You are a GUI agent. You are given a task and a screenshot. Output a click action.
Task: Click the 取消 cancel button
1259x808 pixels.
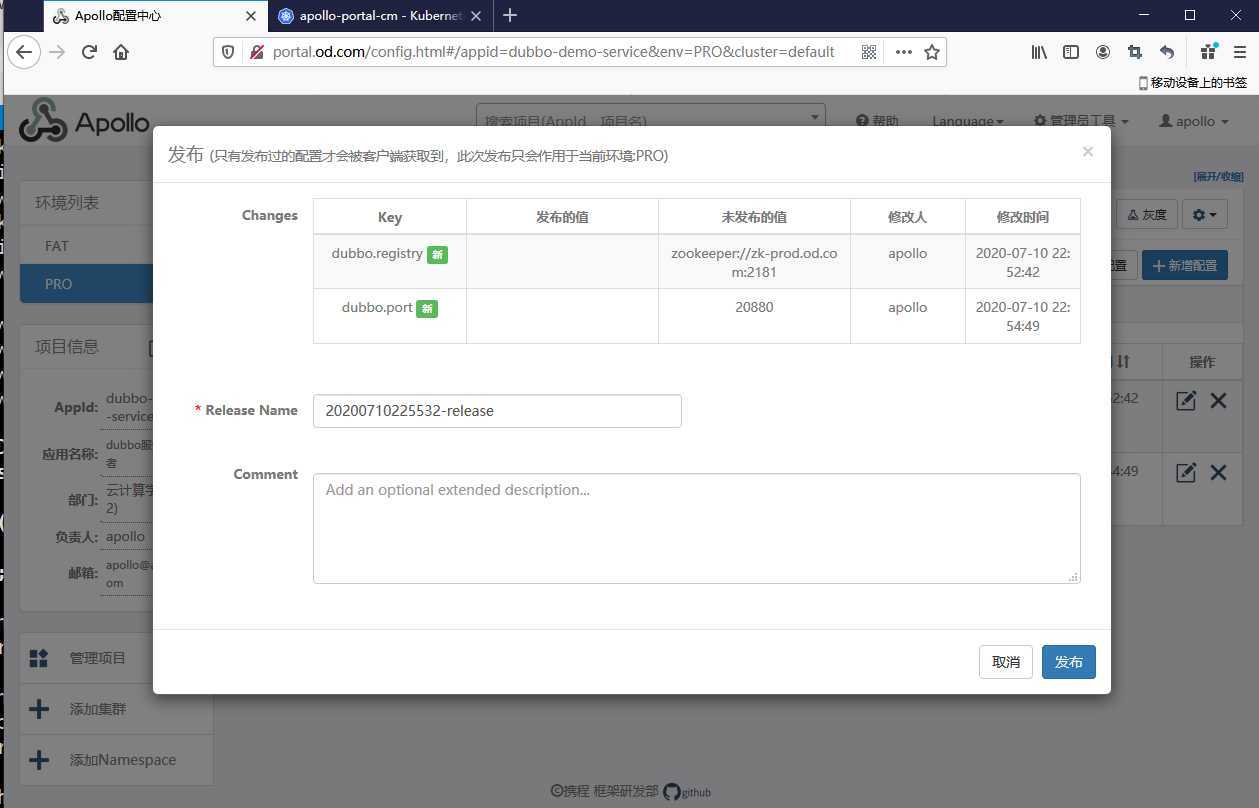[1006, 662]
